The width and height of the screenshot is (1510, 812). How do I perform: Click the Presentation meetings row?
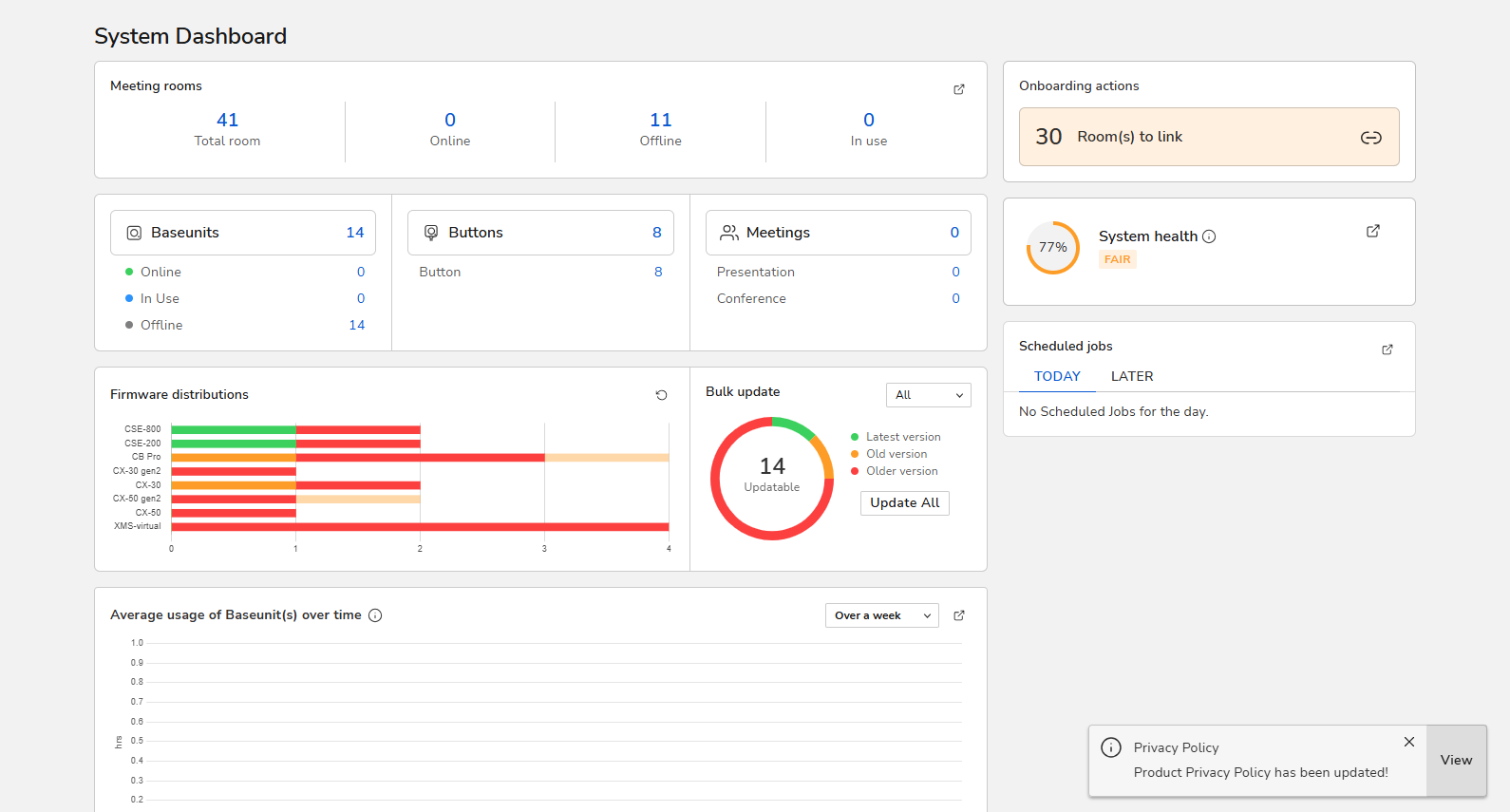click(x=839, y=272)
